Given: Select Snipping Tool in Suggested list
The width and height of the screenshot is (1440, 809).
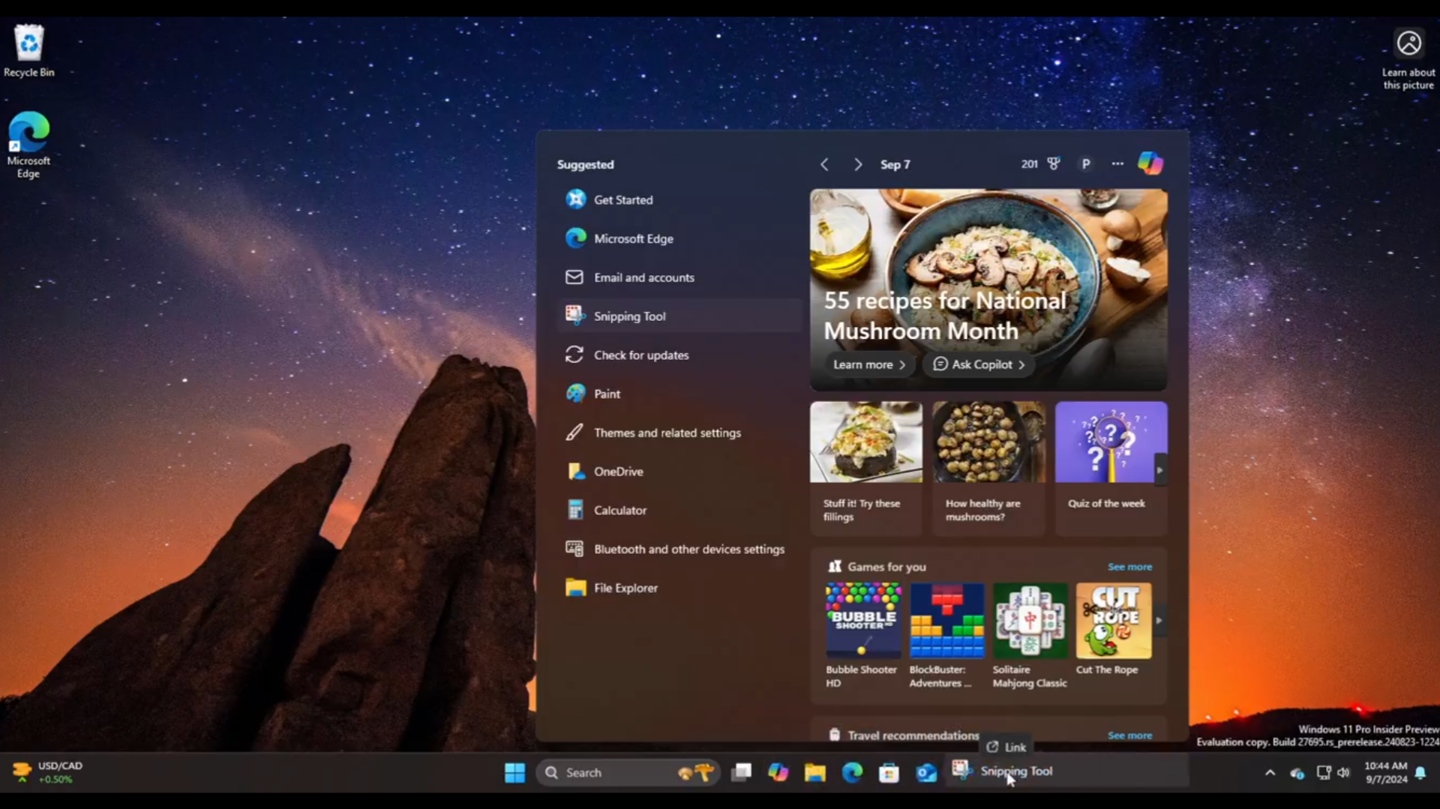Looking at the screenshot, I should 680,316.
